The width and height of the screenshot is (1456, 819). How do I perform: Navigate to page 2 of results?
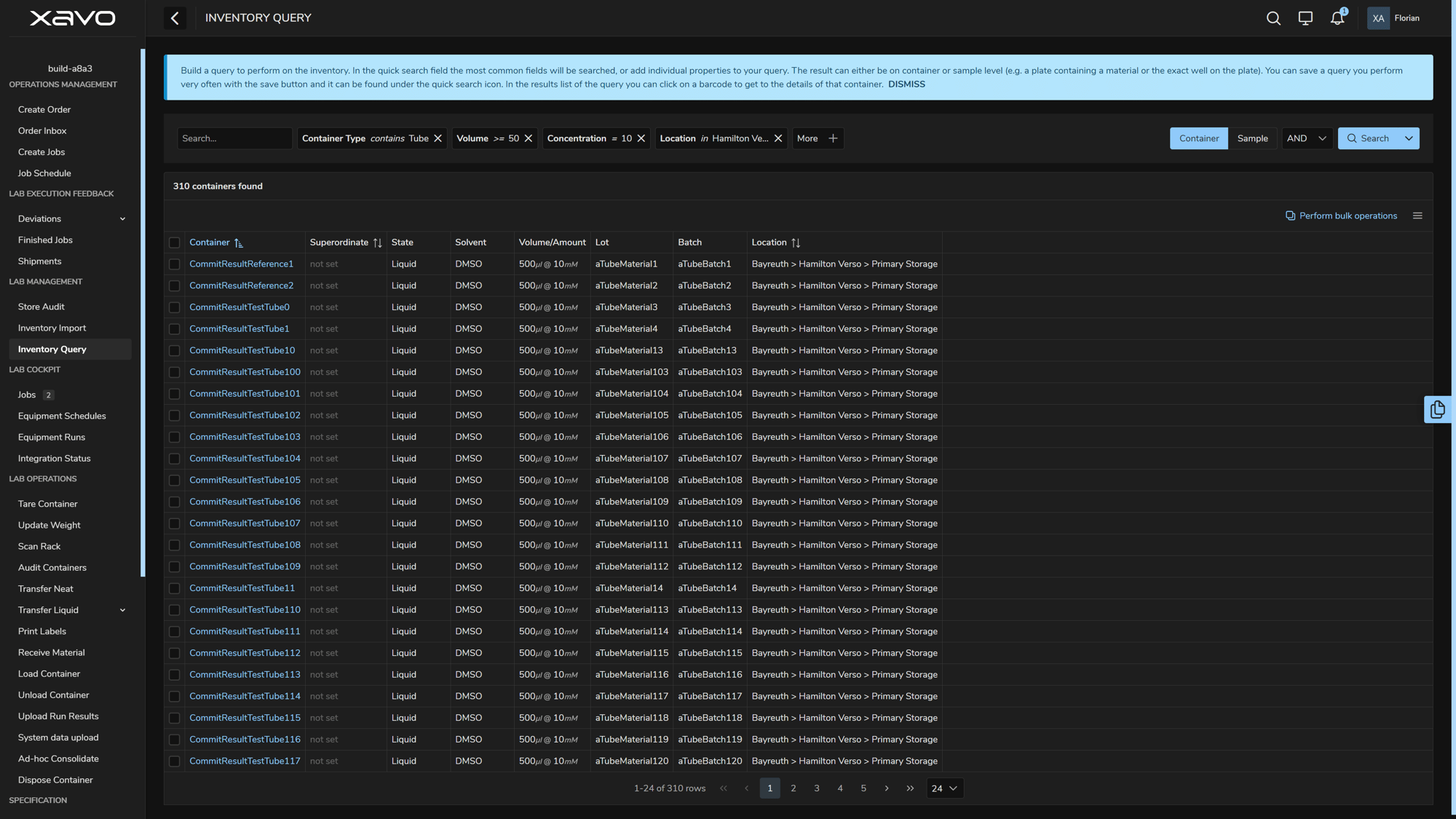[x=793, y=789]
